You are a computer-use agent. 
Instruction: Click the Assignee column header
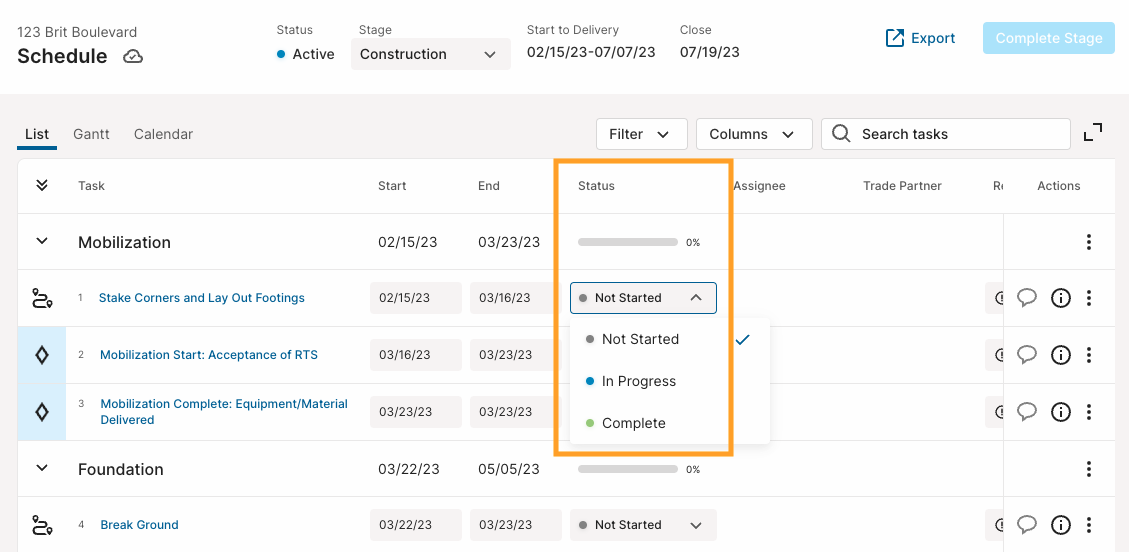click(x=760, y=186)
